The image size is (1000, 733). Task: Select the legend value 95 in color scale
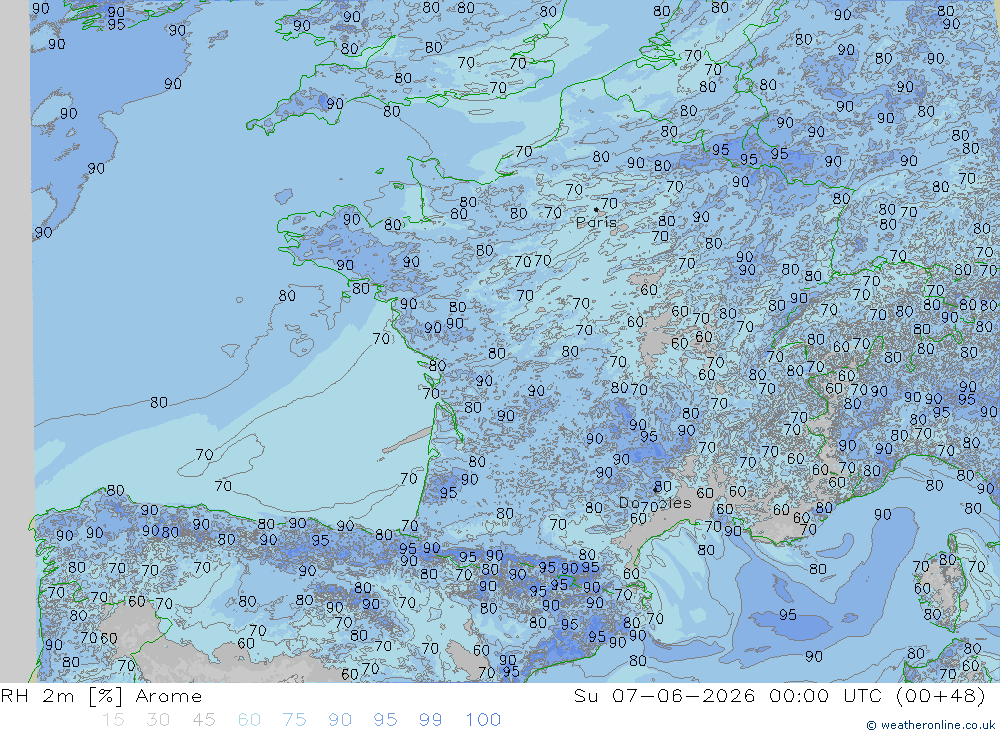point(385,720)
